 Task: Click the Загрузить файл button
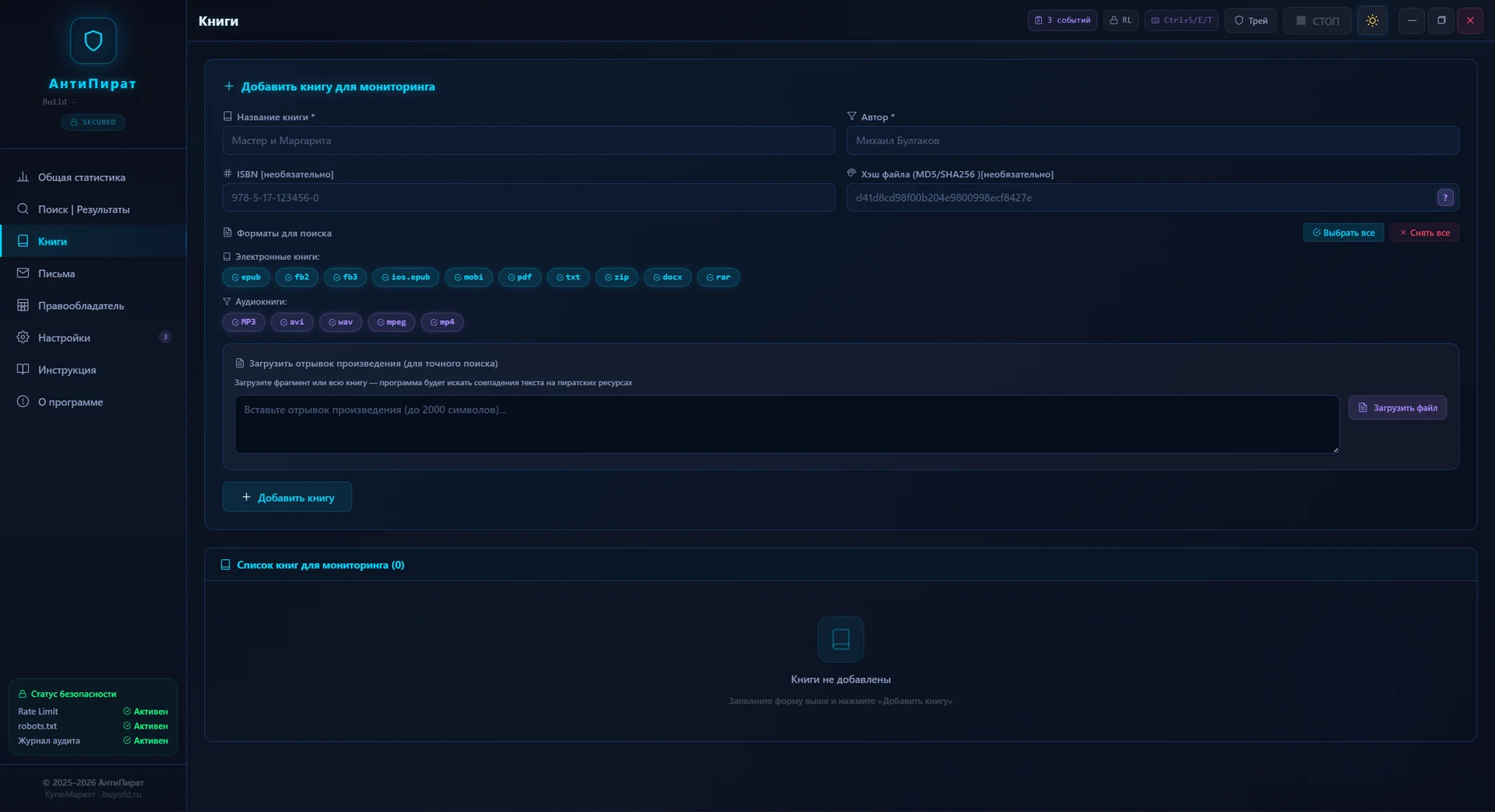coord(1398,408)
